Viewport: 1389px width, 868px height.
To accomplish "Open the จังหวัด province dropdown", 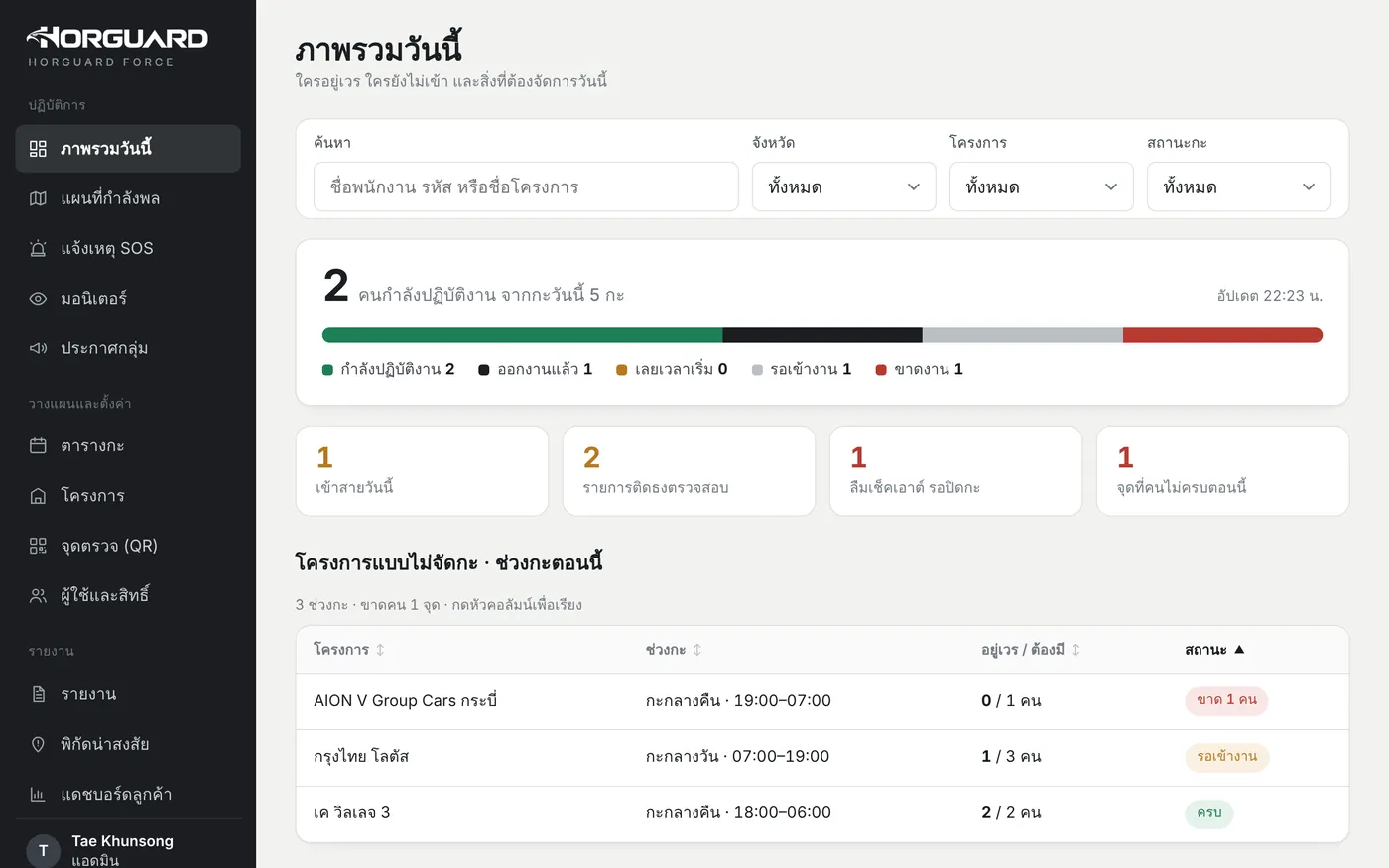I will click(x=843, y=186).
